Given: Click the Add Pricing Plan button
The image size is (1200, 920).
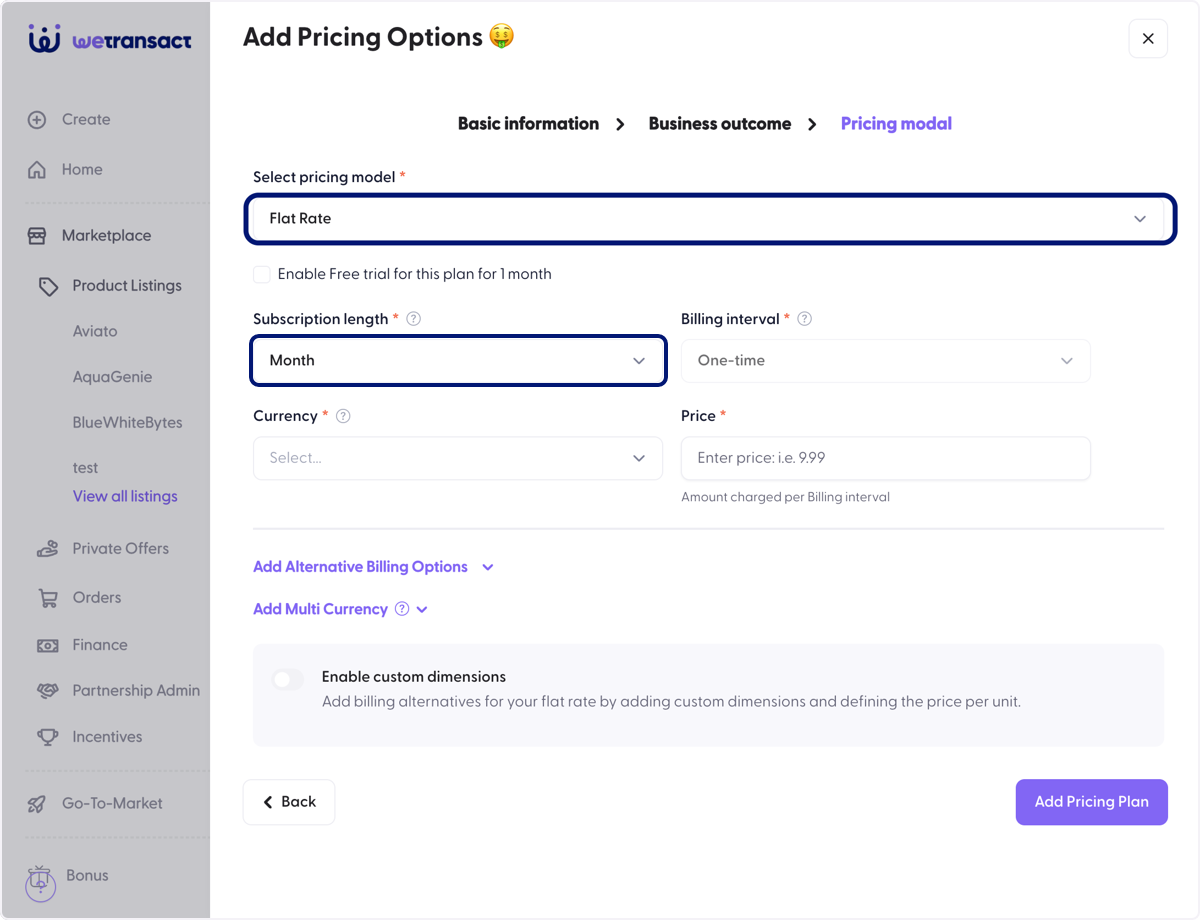Looking at the screenshot, I should coord(1092,802).
